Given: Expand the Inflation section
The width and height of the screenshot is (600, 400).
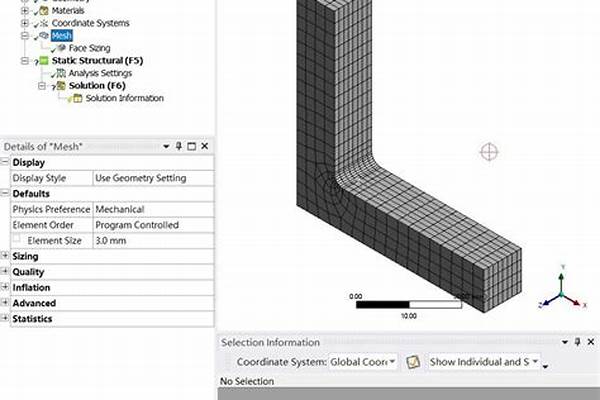Looking at the screenshot, I should point(5,288).
